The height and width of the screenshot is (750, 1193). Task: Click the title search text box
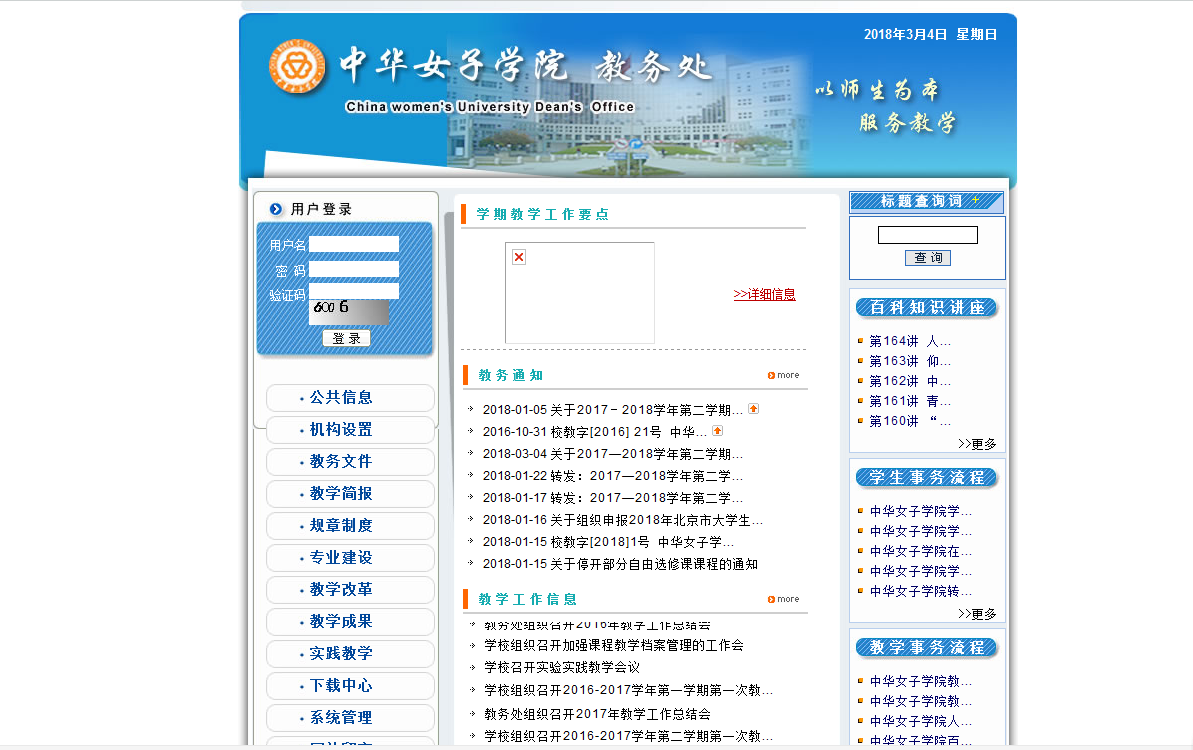[x=927, y=235]
